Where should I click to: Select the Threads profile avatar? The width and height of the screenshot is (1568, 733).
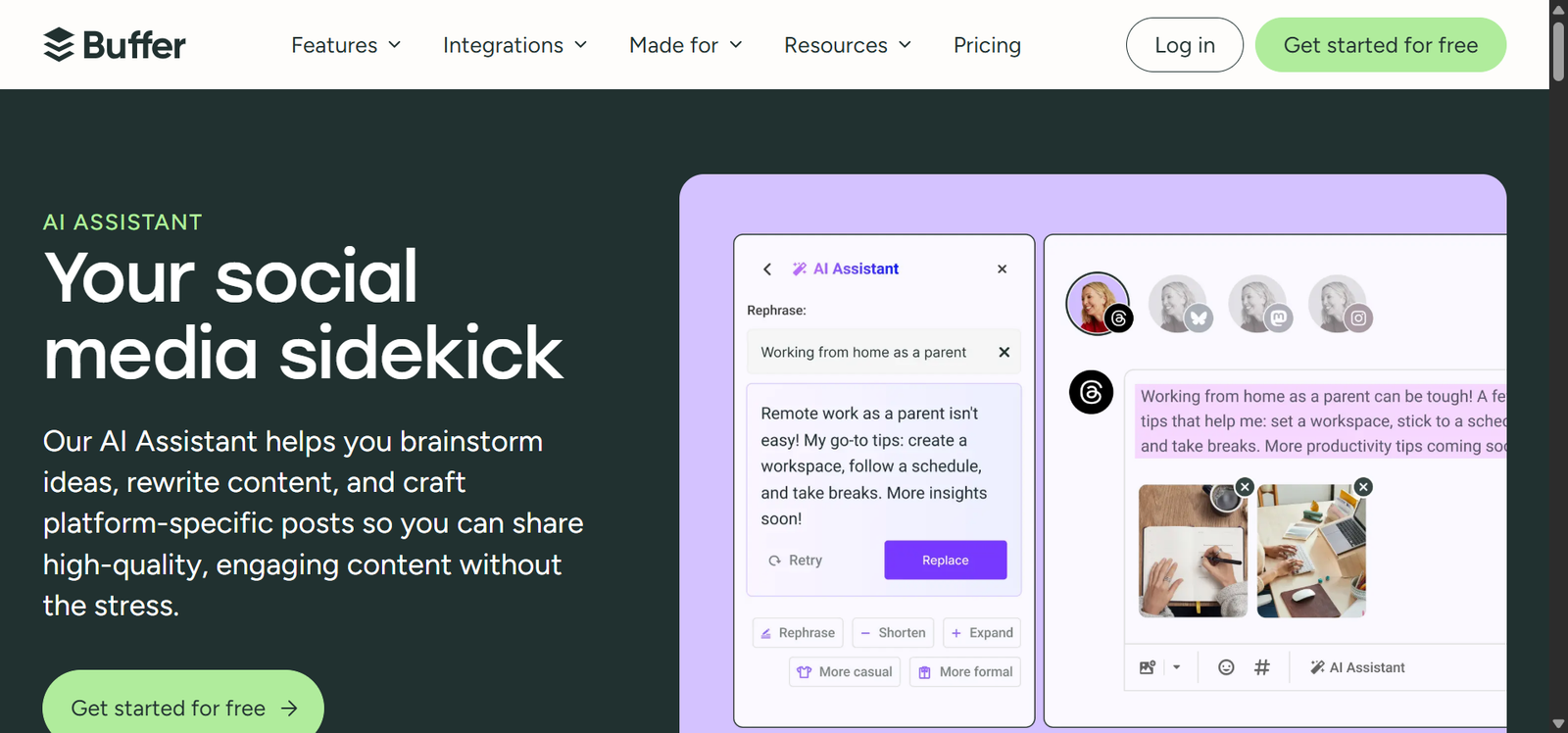pyautogui.click(x=1098, y=304)
